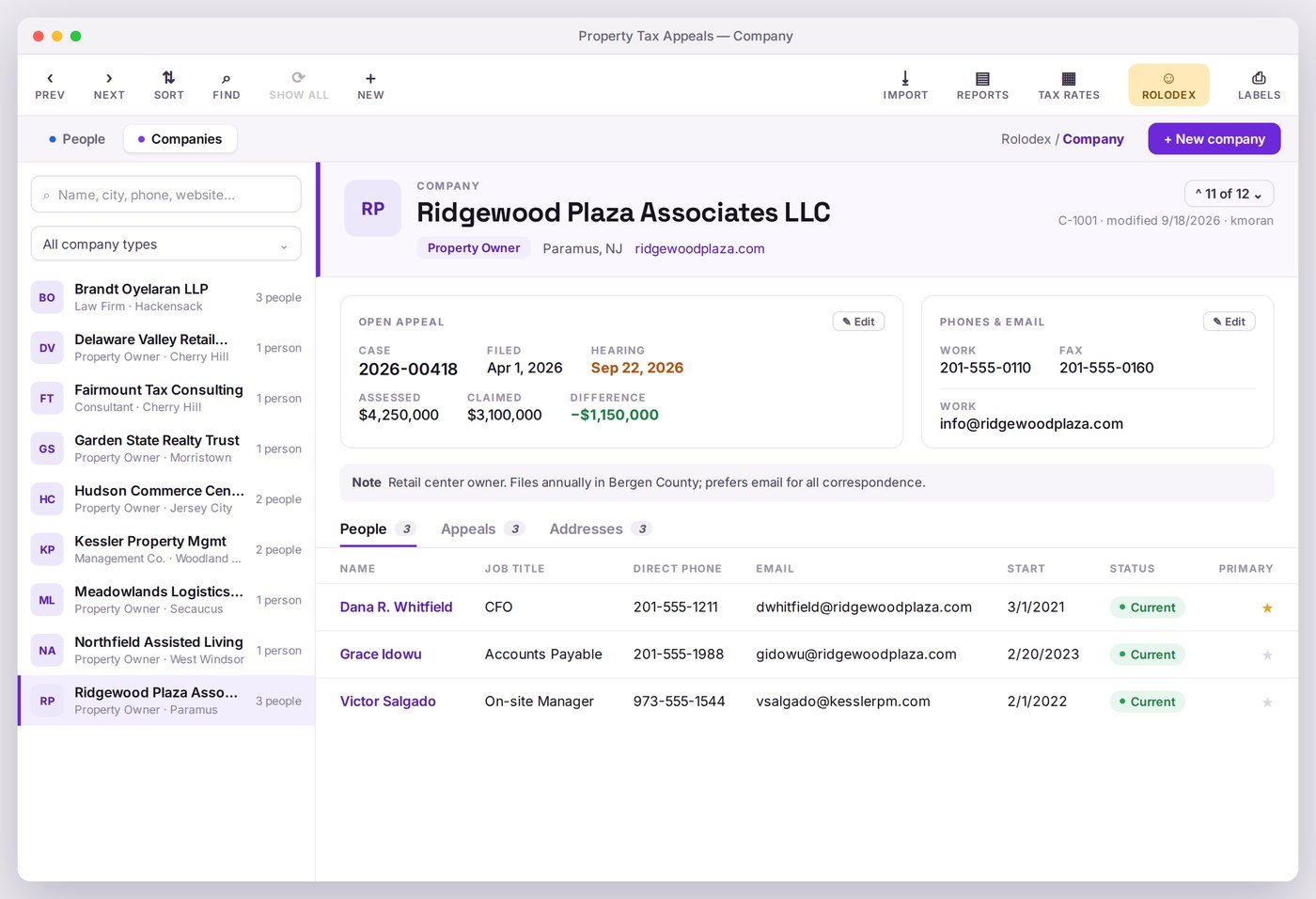This screenshot has height=899, width=1316.
Task: Set Grace Idowu as primary contact star
Action: (x=1267, y=655)
